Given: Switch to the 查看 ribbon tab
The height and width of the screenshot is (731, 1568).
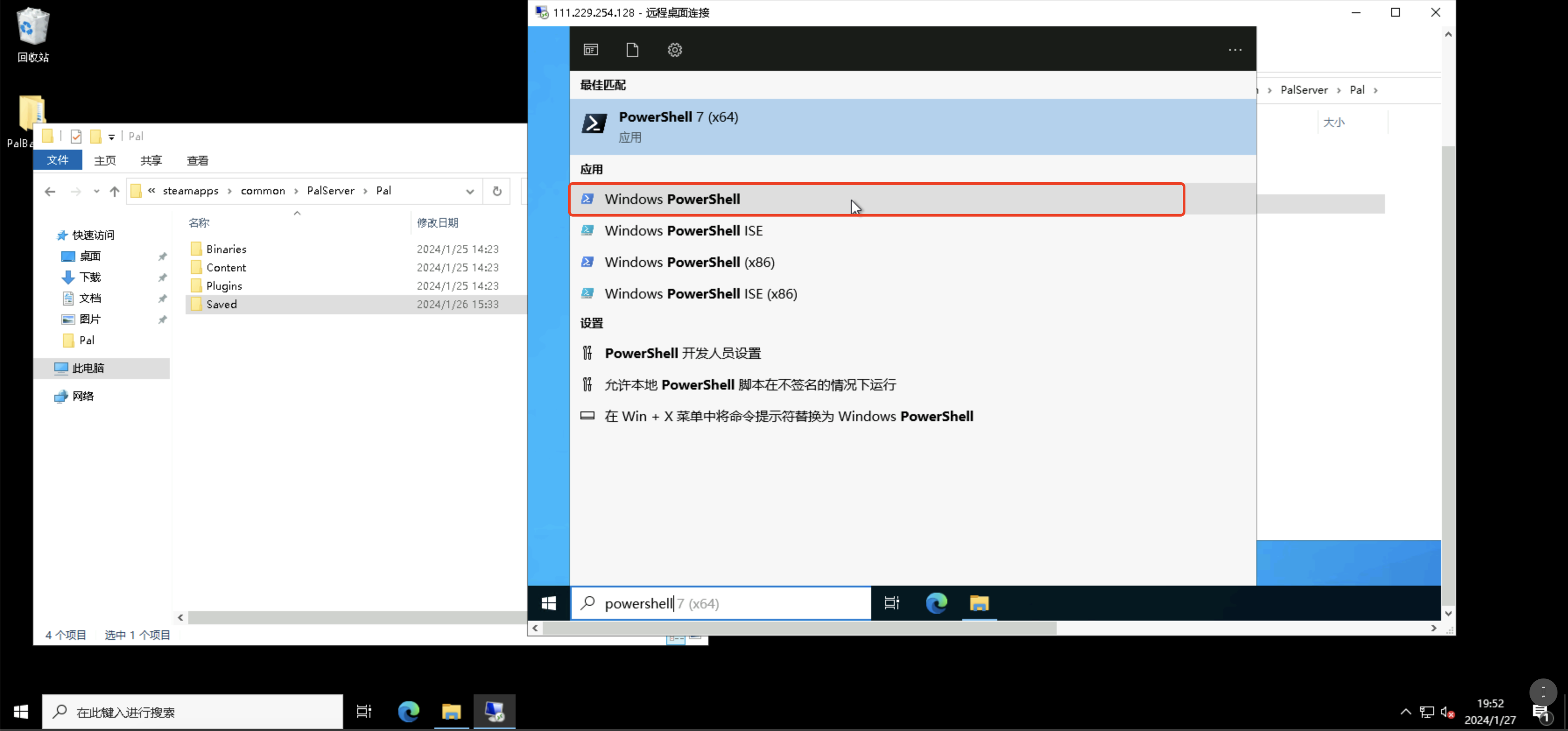Looking at the screenshot, I should point(197,161).
